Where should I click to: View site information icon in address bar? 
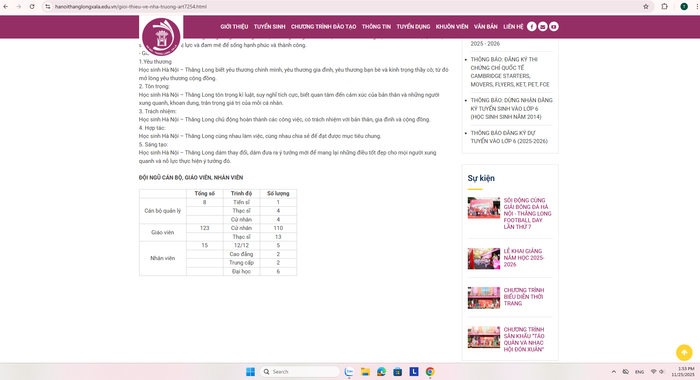click(48, 7)
